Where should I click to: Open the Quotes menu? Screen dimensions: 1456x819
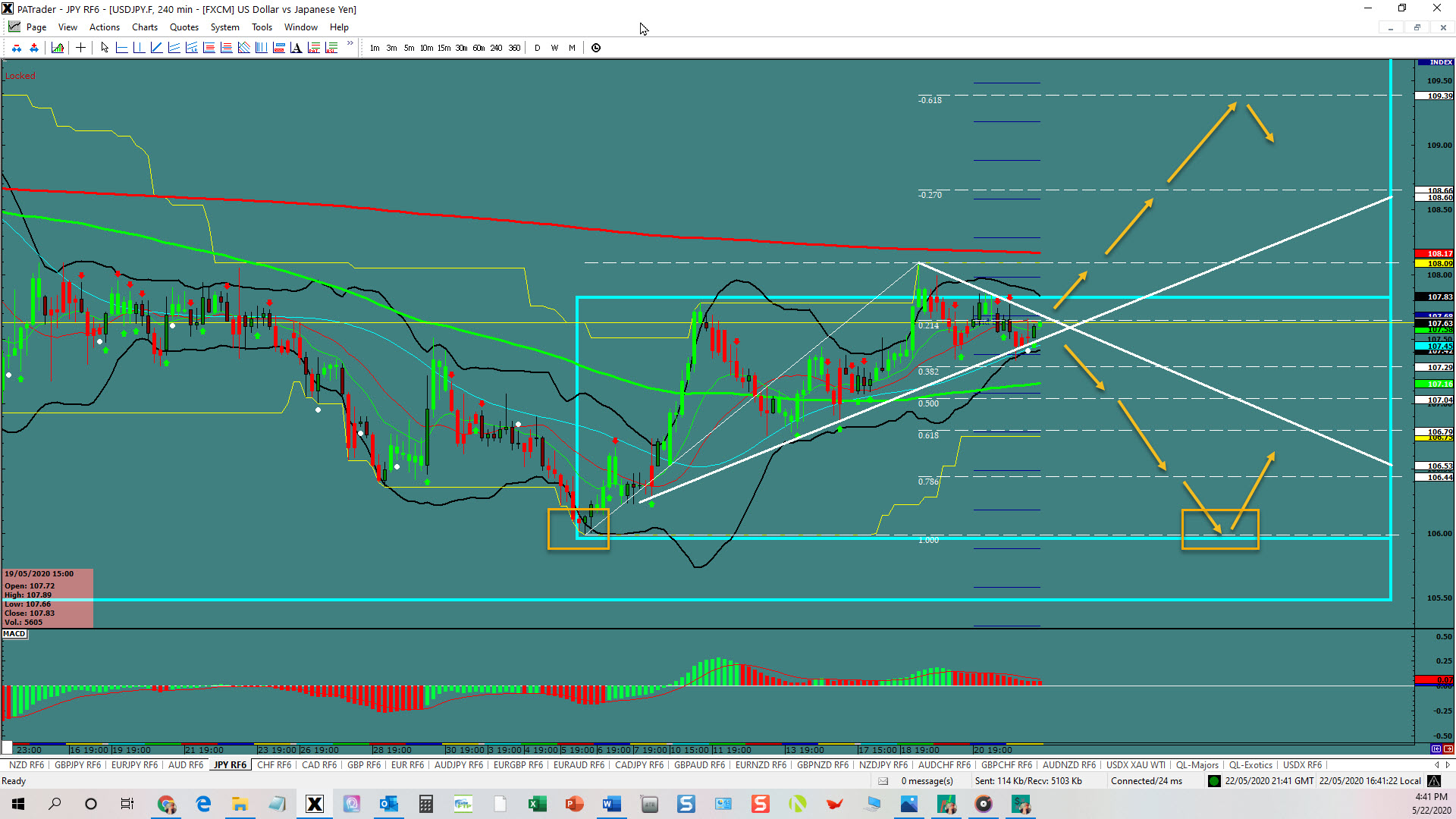[184, 27]
